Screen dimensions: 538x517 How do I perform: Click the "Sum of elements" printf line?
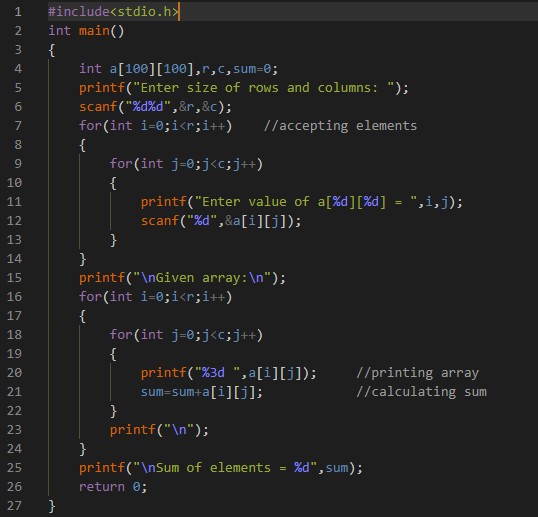tap(221, 468)
